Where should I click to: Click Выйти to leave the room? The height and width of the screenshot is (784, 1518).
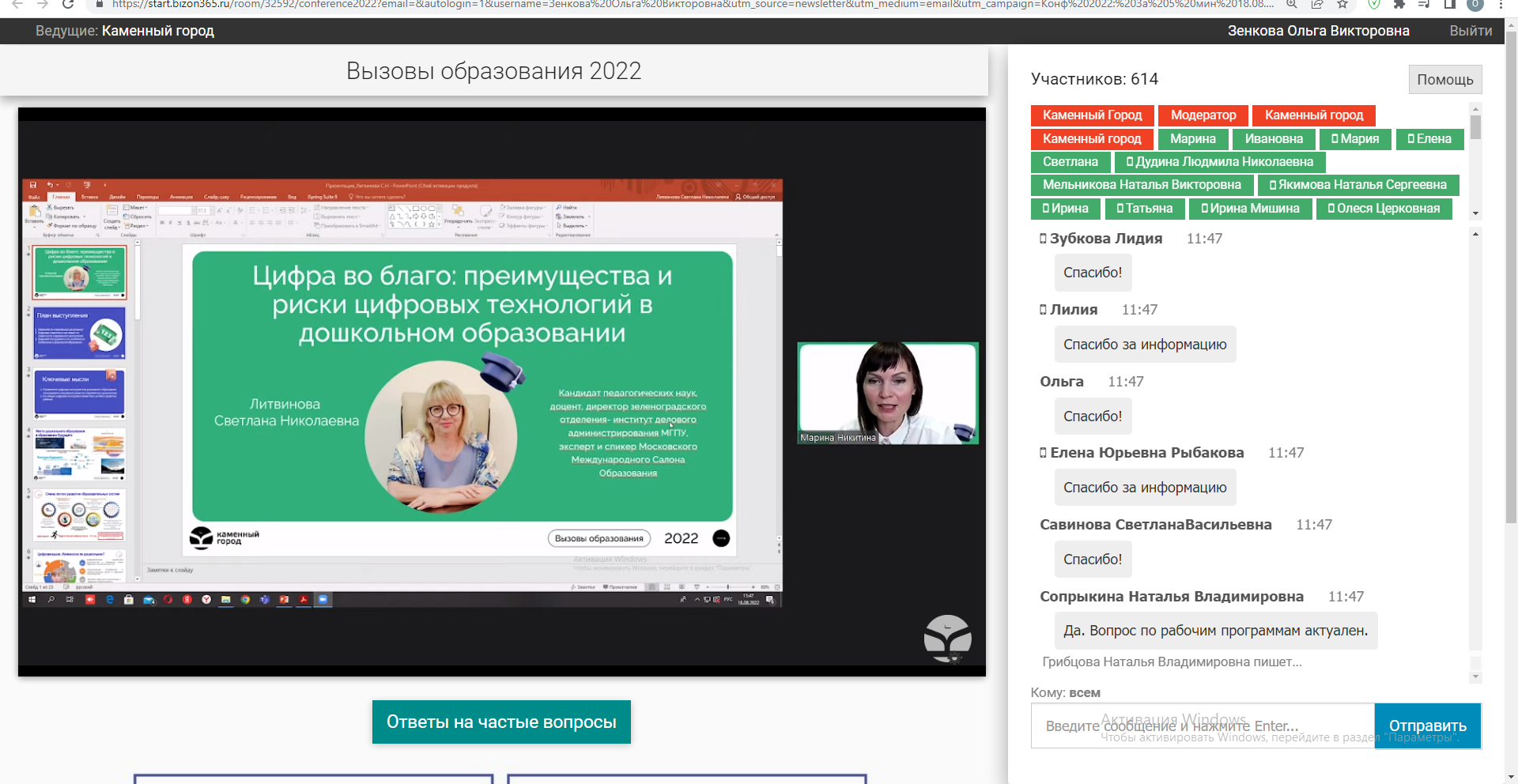(1471, 31)
